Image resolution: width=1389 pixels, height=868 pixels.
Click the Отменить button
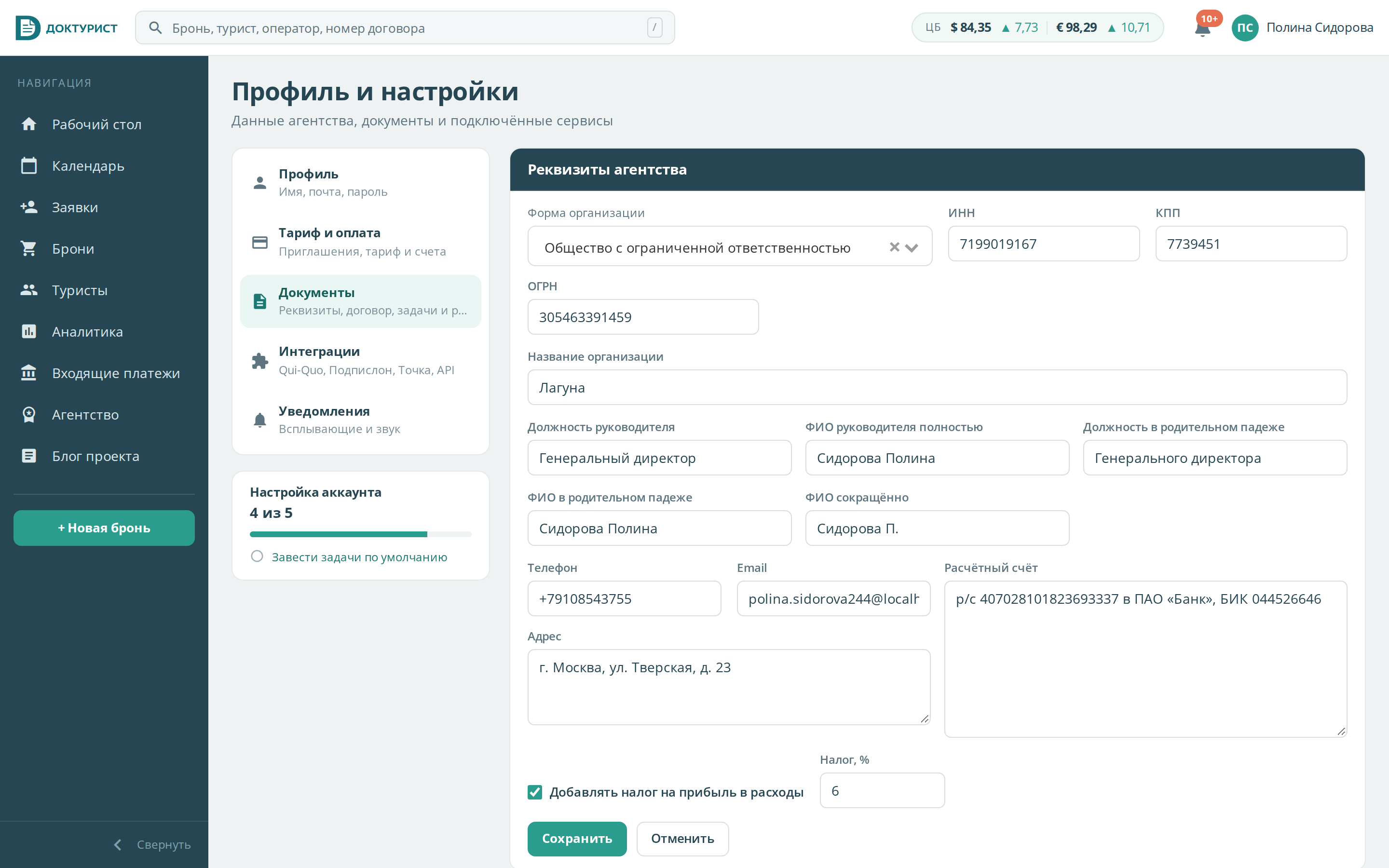click(x=682, y=839)
